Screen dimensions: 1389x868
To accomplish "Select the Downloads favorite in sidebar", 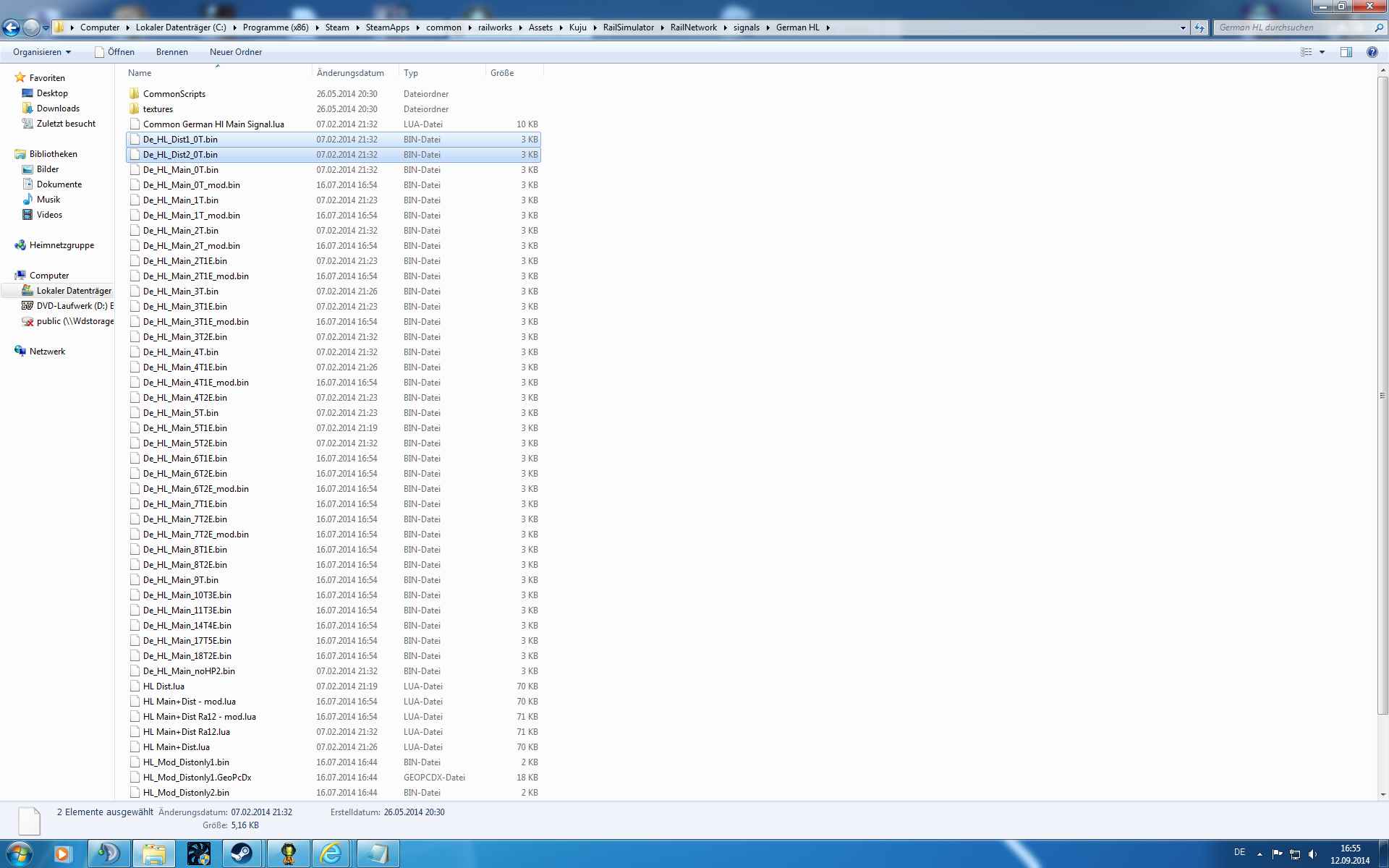I will click(x=58, y=109).
